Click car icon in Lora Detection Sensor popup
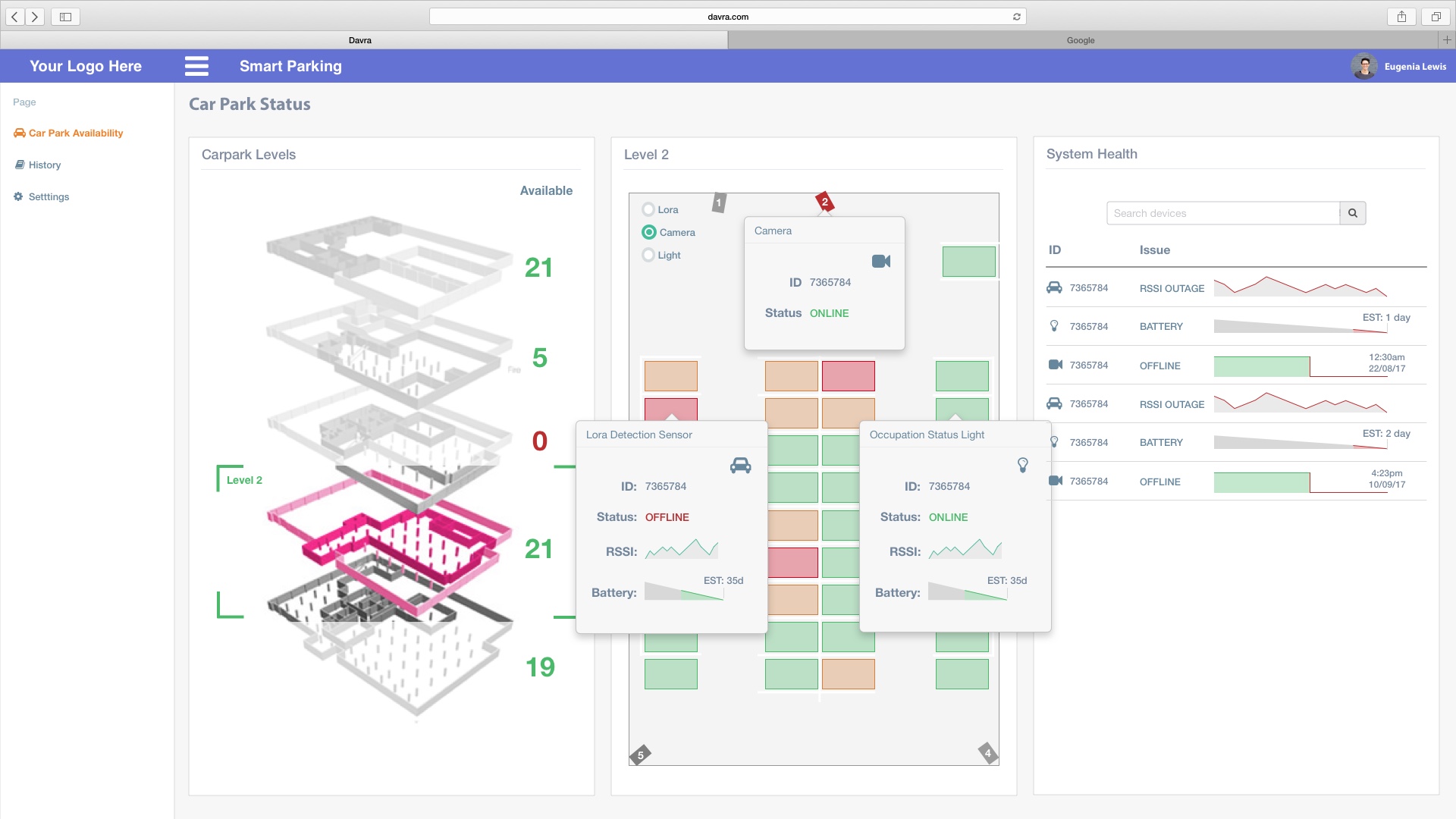1456x819 pixels. pyautogui.click(x=740, y=465)
